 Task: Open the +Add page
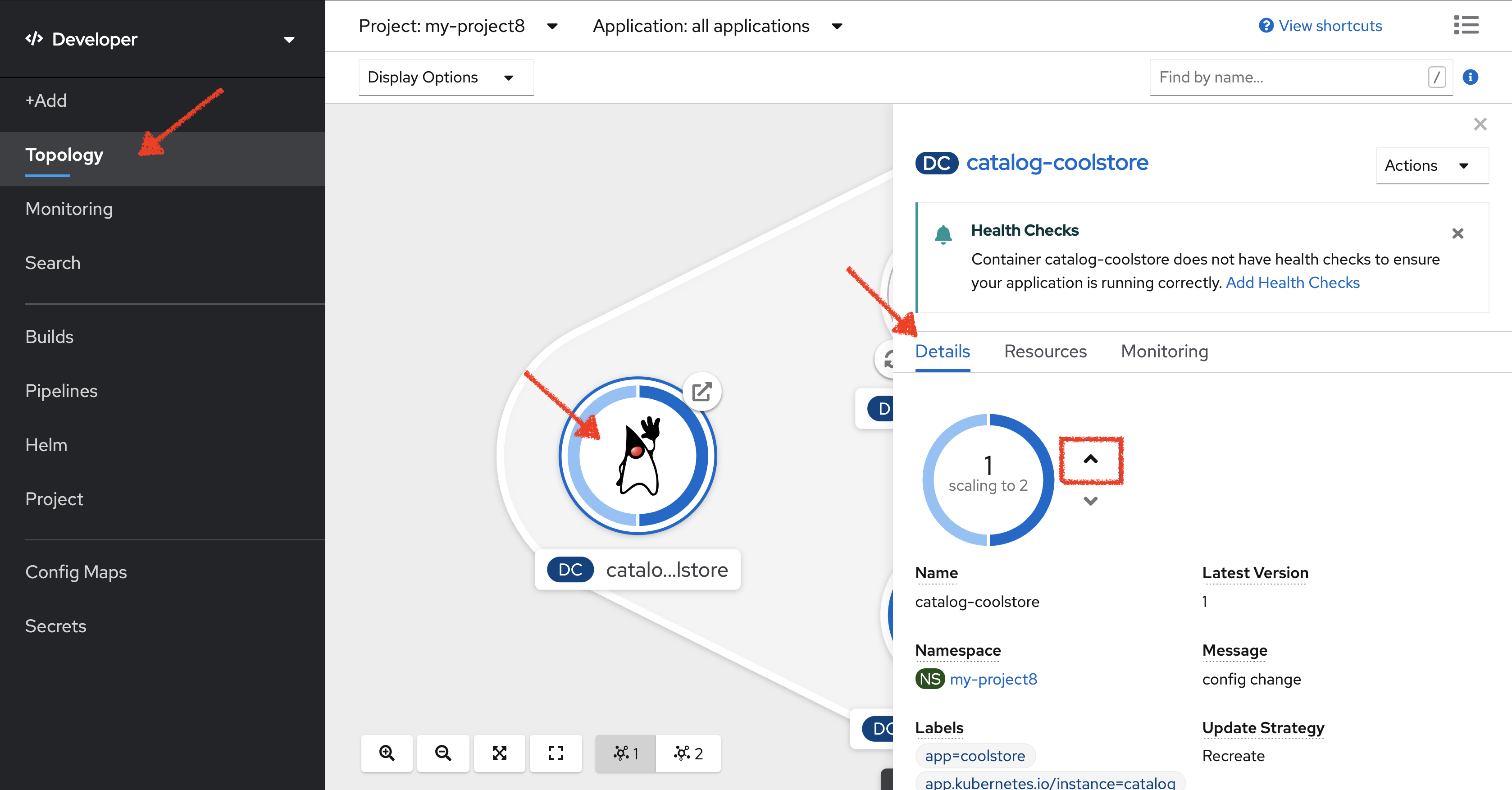pos(46,100)
